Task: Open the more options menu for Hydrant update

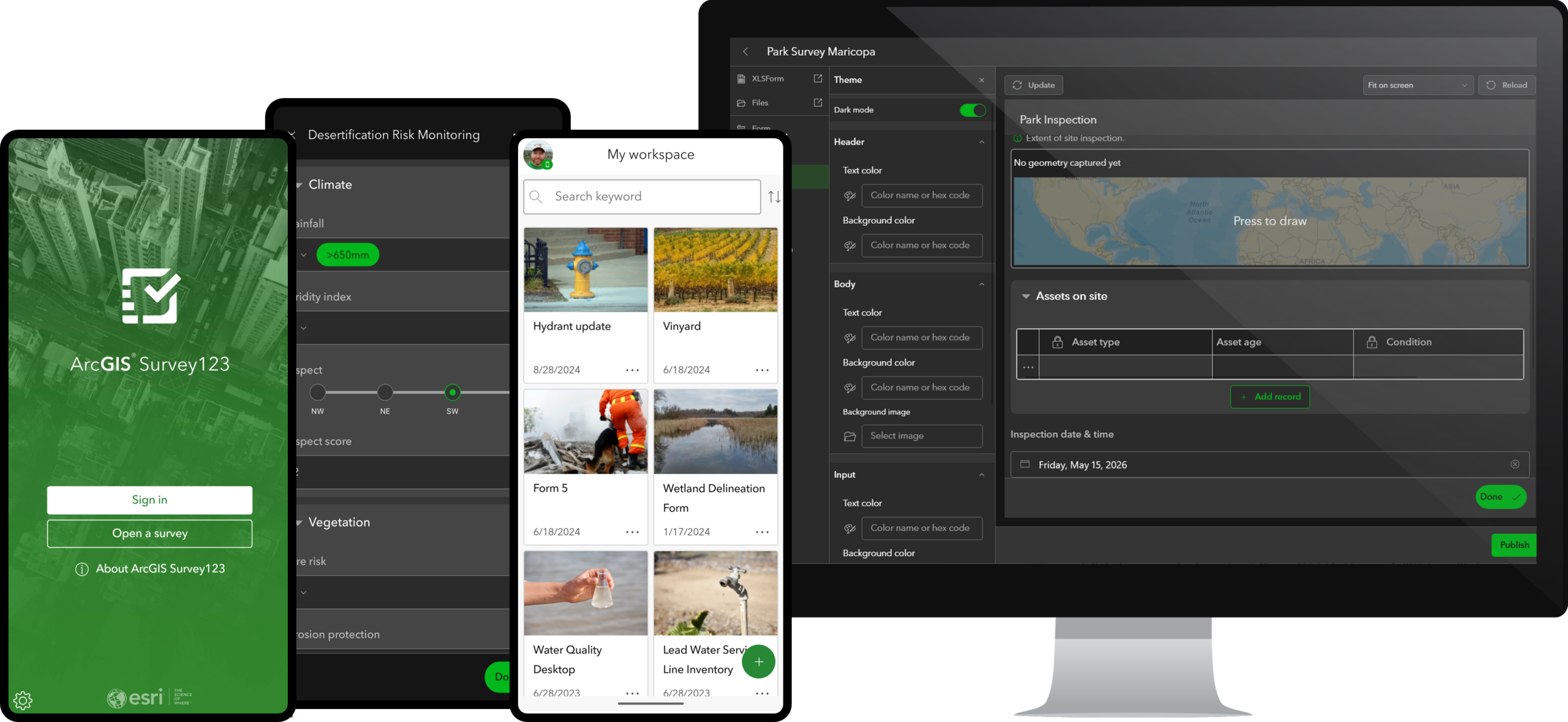Action: 632,370
